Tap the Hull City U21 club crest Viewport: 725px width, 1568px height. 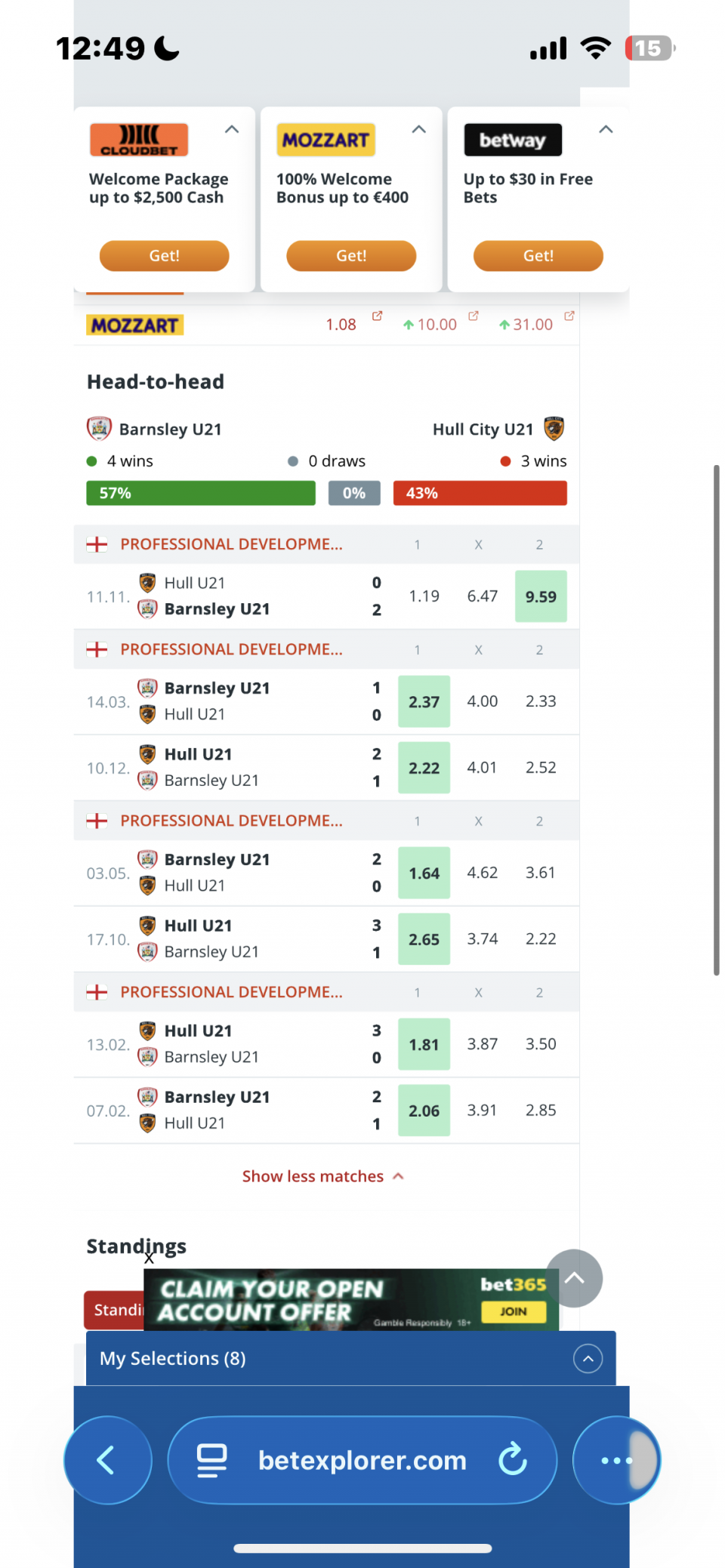coord(554,429)
